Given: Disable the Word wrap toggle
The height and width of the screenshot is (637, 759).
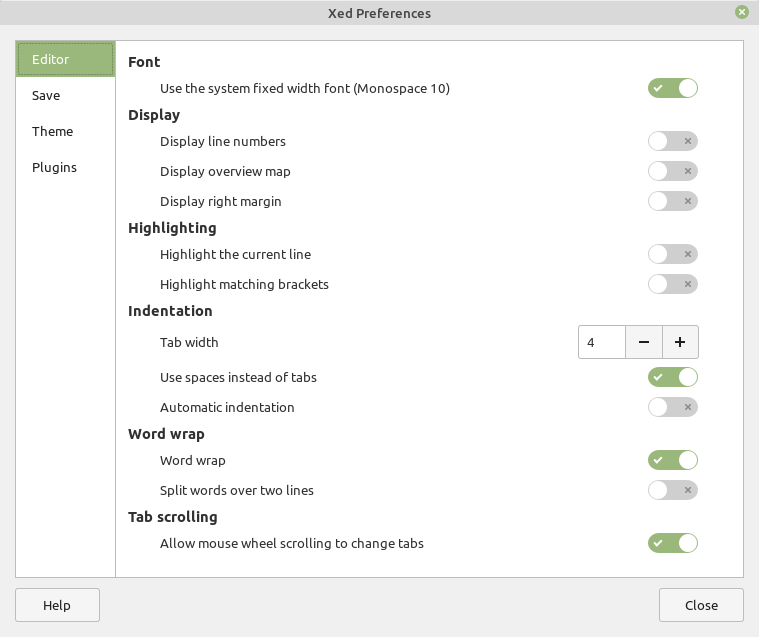Looking at the screenshot, I should 672,460.
